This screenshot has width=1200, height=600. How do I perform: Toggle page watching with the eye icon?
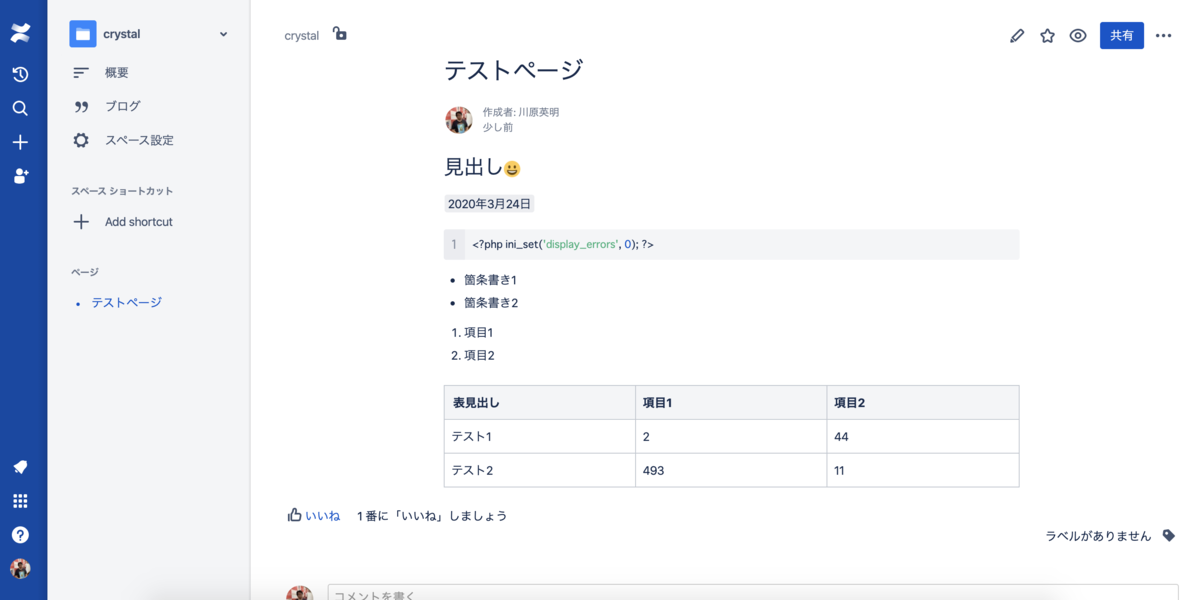pyautogui.click(x=1077, y=36)
